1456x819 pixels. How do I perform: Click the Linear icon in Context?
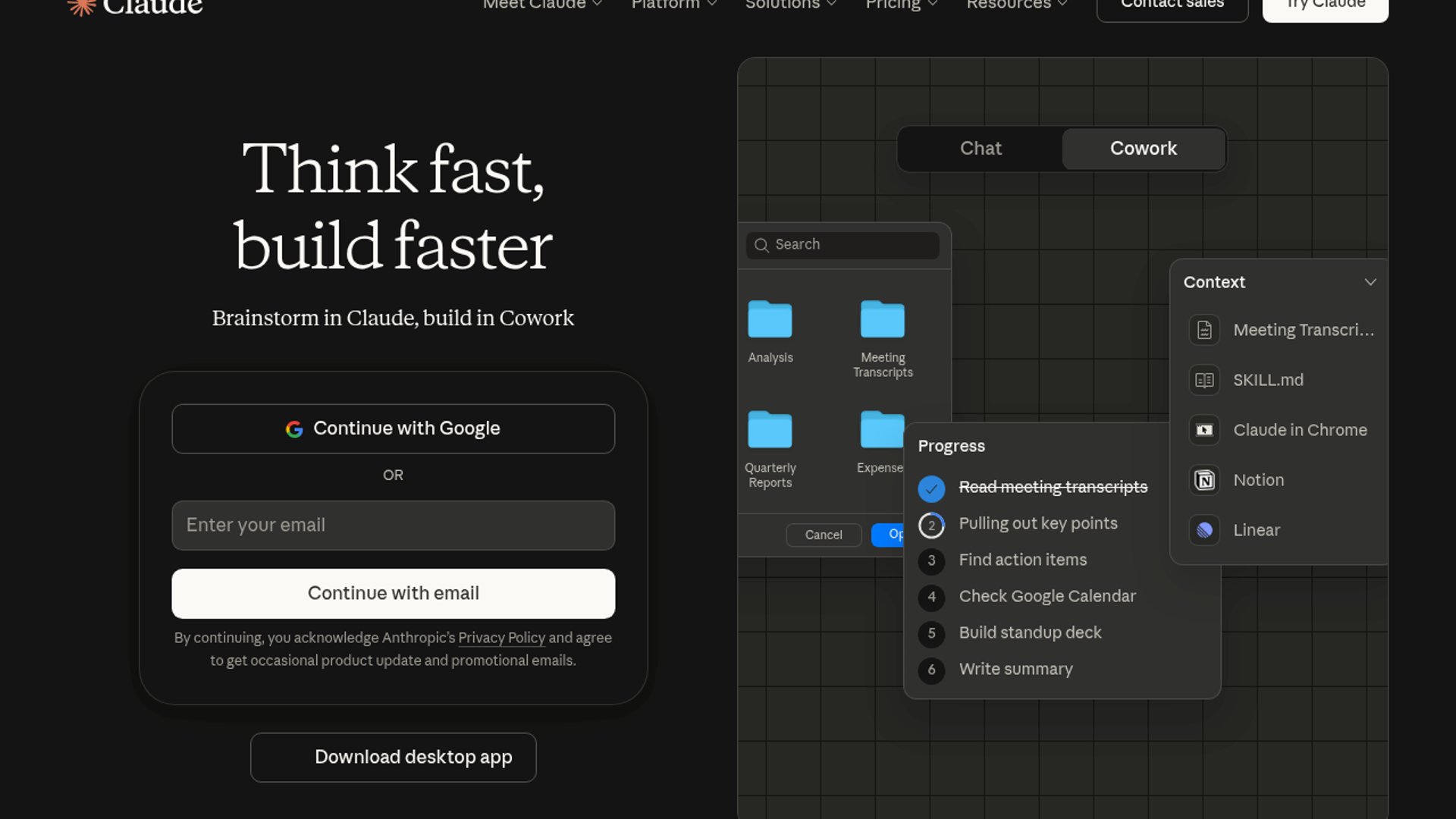click(1204, 530)
